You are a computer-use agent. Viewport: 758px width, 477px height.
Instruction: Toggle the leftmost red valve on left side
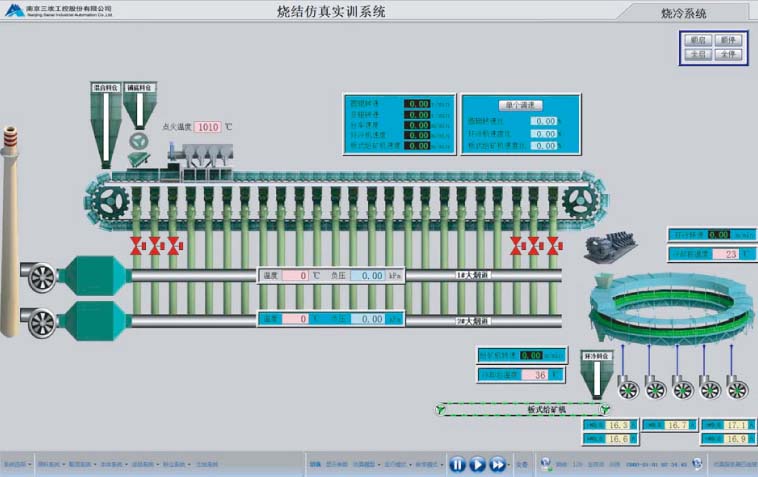click(x=138, y=245)
